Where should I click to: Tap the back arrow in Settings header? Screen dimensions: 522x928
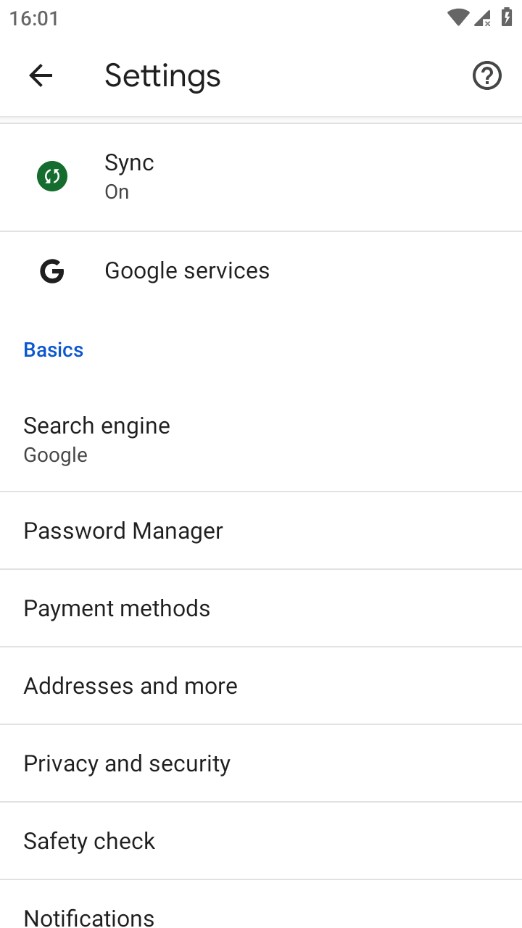pyautogui.click(x=41, y=76)
